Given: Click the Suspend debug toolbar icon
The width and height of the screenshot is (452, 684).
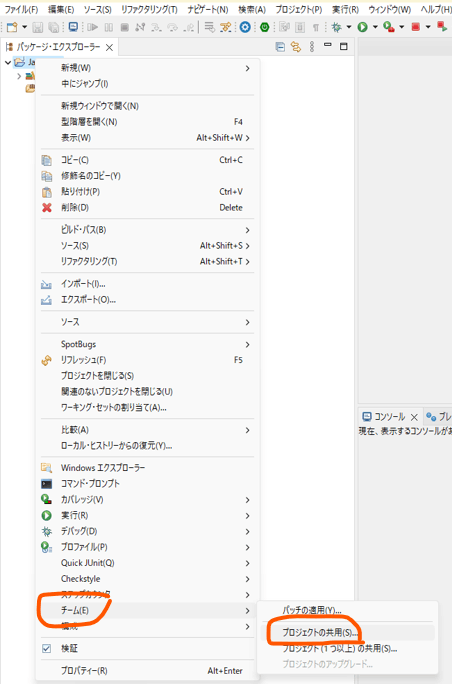Looking at the screenshot, I should point(109,27).
